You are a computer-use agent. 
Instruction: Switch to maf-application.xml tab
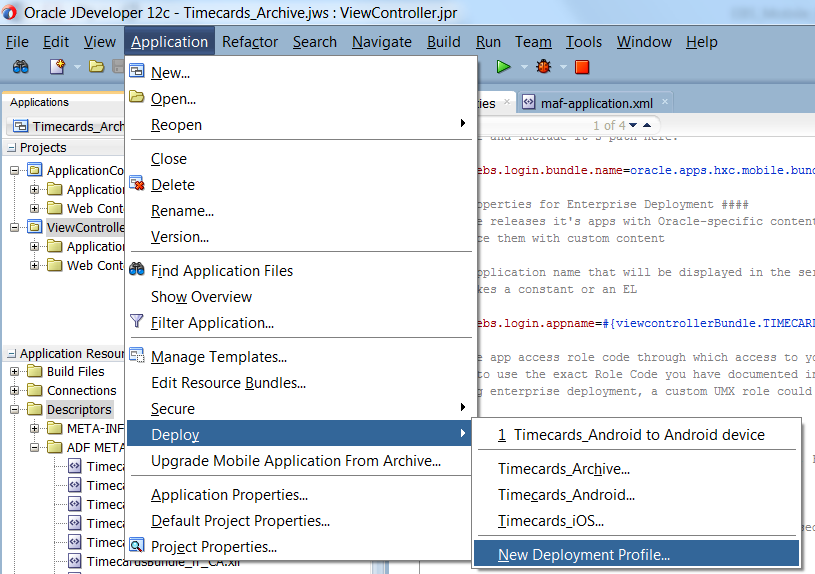596,103
